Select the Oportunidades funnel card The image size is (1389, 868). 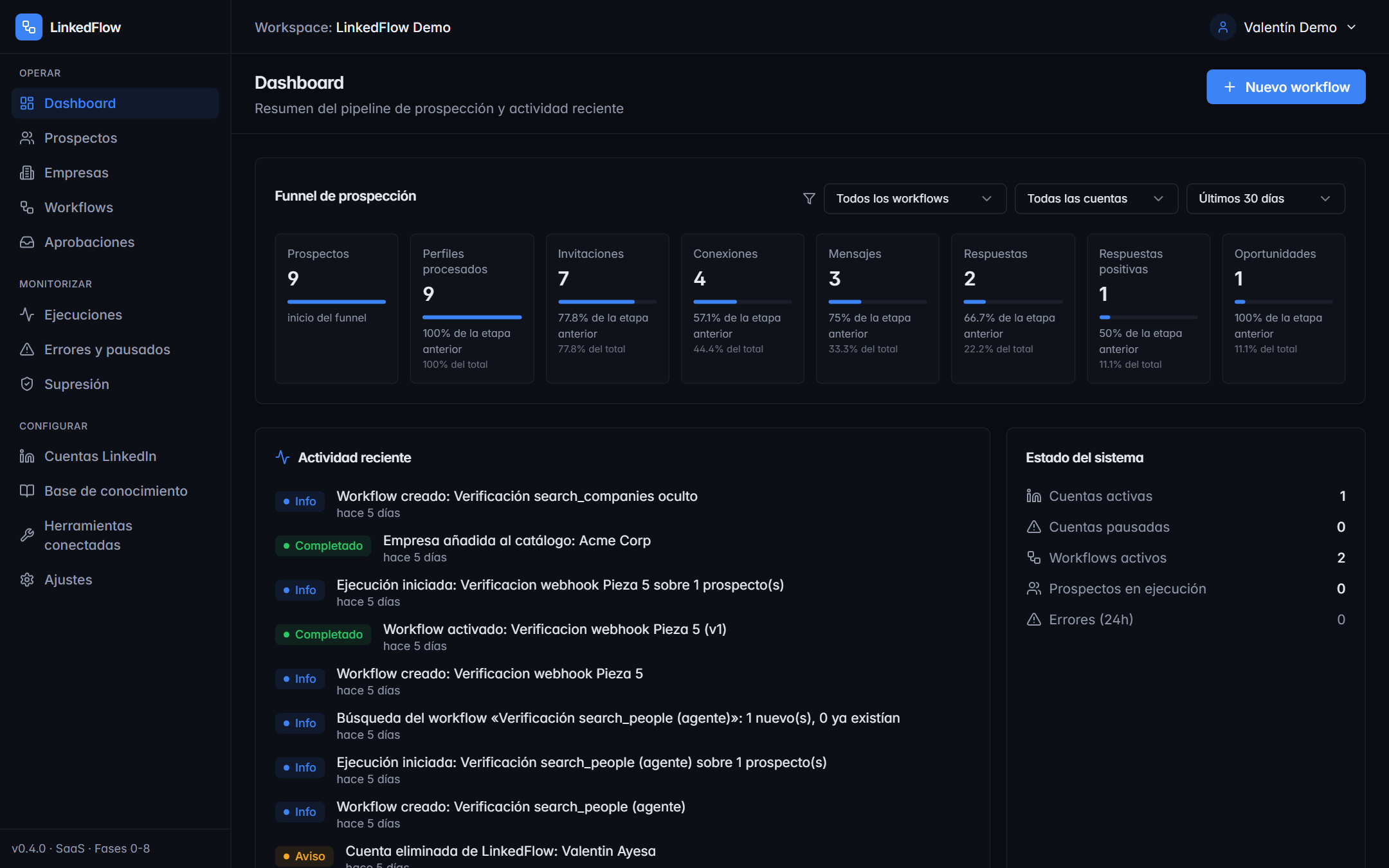point(1283,309)
